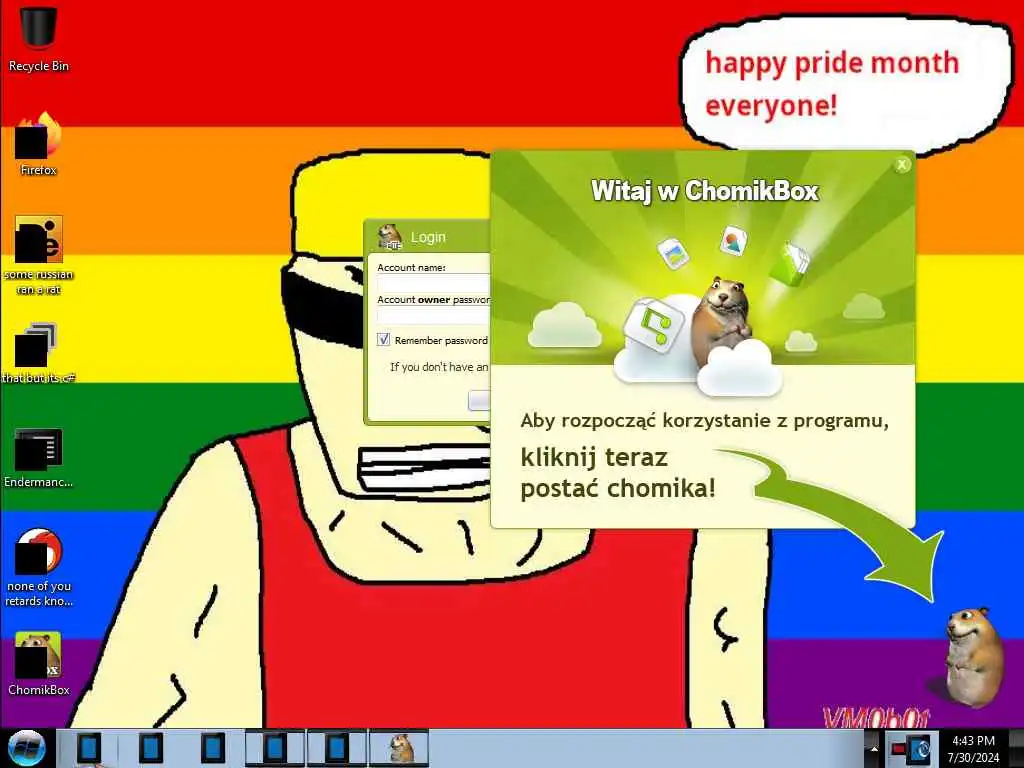This screenshot has width=1024, height=768.
Task: Open the clock showing 4:43 PM
Action: (973, 748)
